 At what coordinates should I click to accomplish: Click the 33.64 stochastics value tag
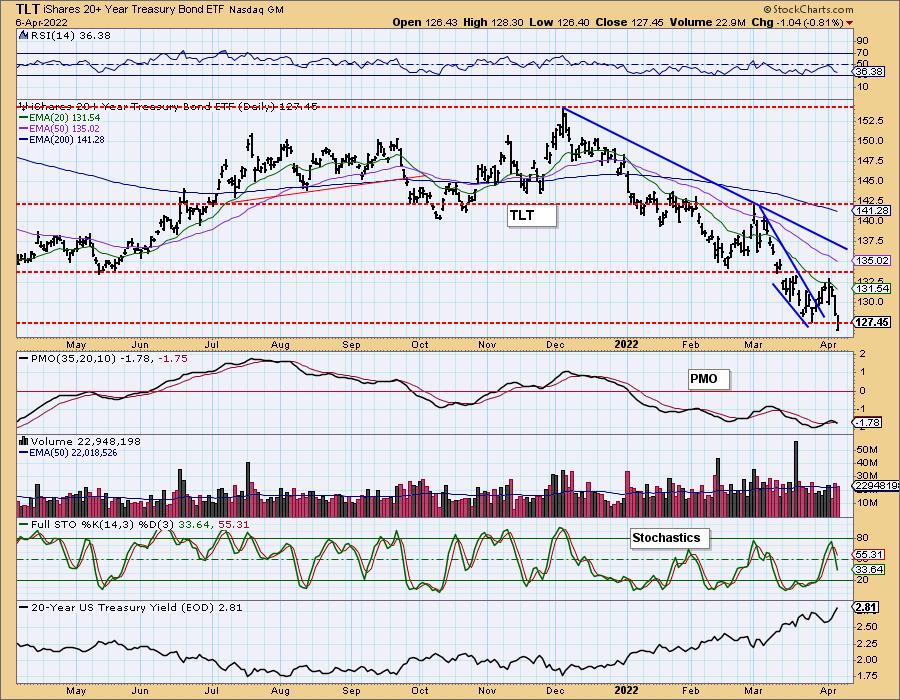869,570
